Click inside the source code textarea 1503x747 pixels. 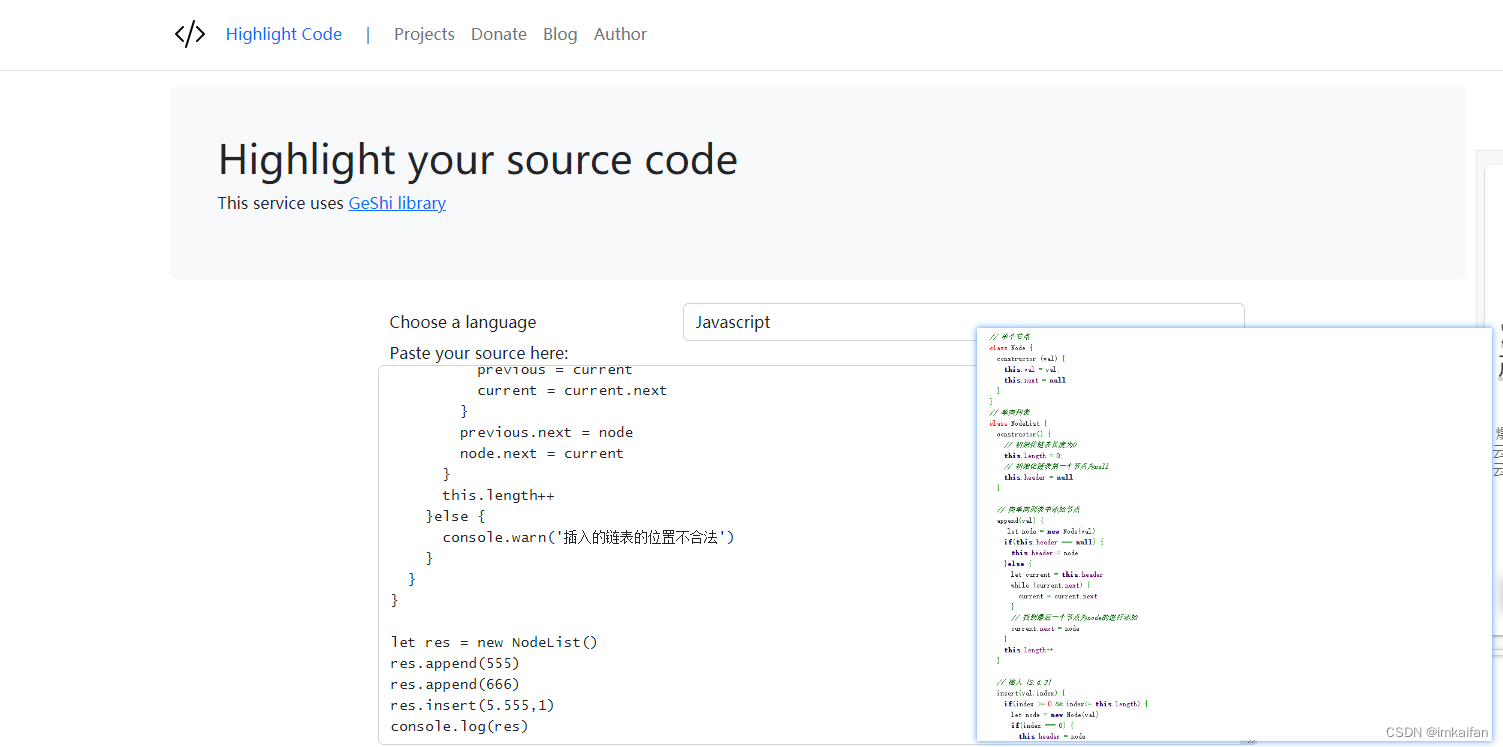click(677, 555)
